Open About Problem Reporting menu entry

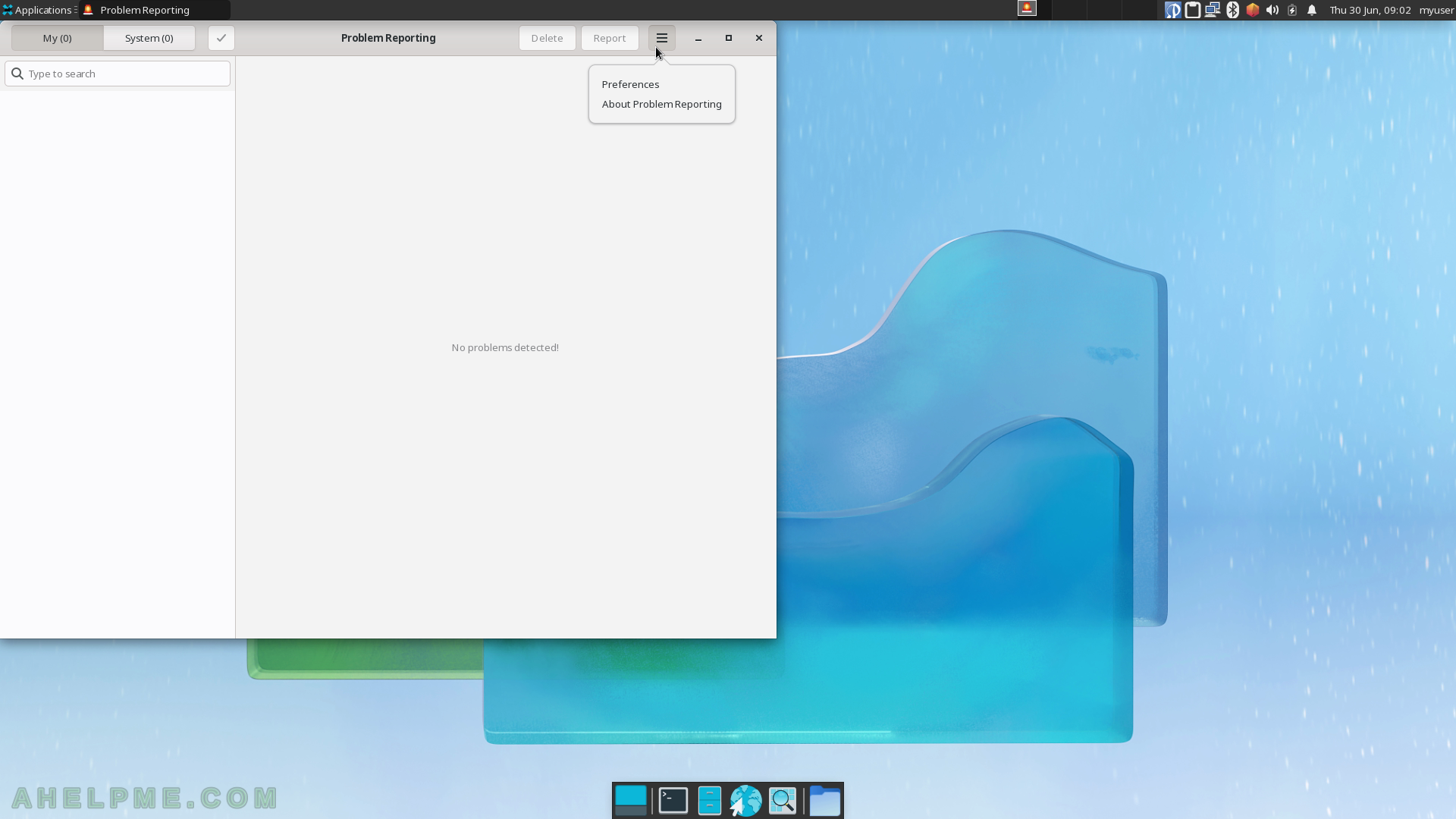tap(661, 104)
